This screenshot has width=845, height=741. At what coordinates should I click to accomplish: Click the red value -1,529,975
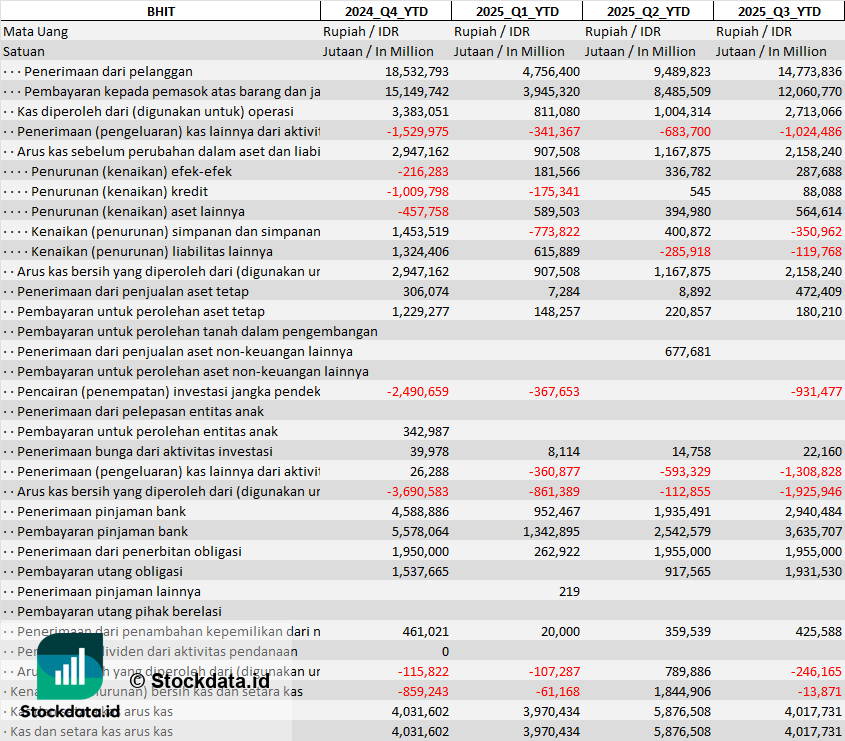[417, 131]
